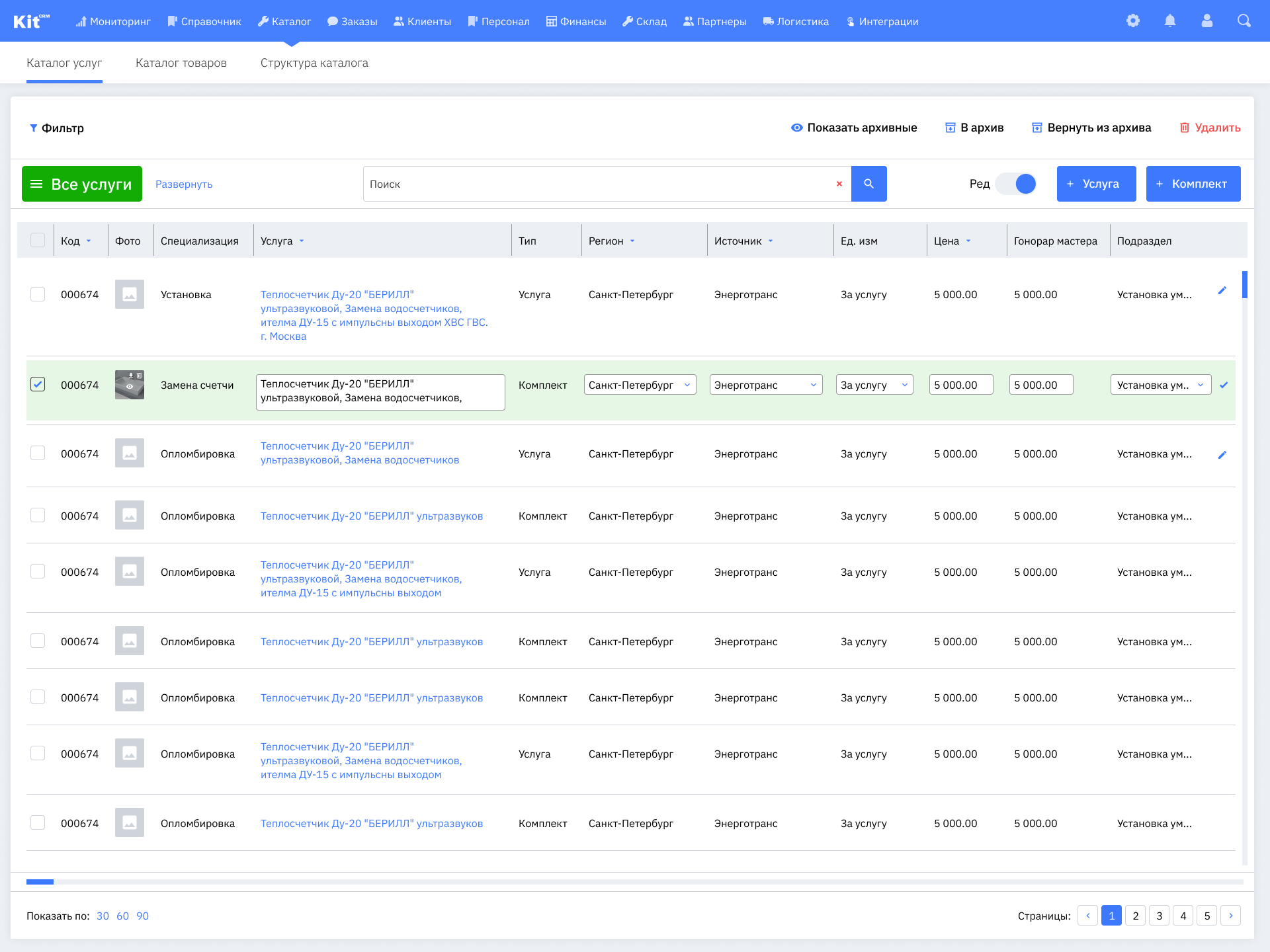Toggle the Ред edit mode switch

1016,184
